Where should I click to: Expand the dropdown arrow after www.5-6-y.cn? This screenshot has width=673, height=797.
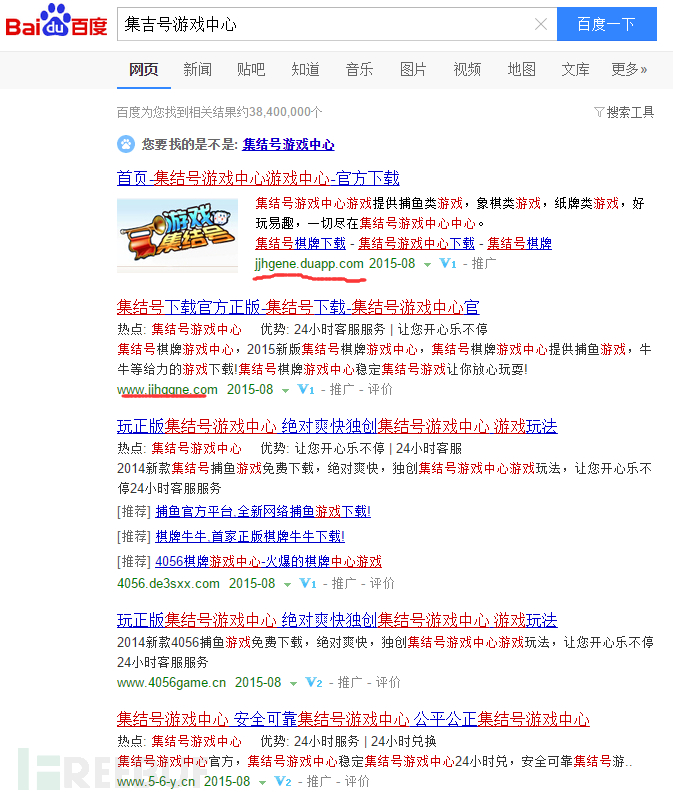pos(263,783)
